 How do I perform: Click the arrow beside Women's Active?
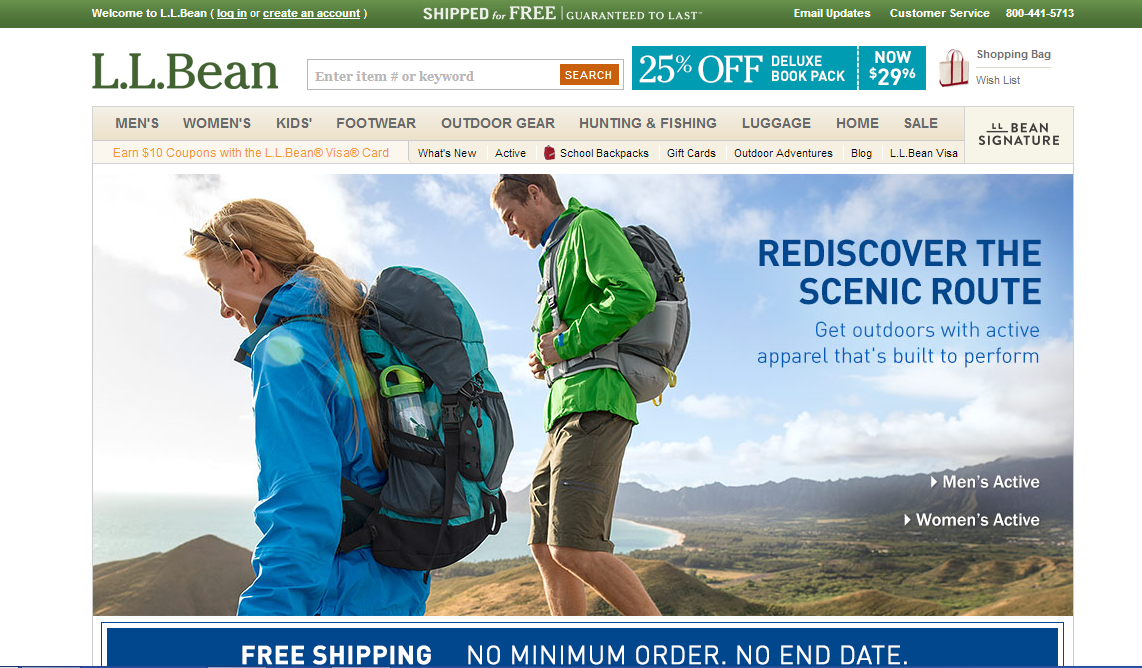(907, 520)
